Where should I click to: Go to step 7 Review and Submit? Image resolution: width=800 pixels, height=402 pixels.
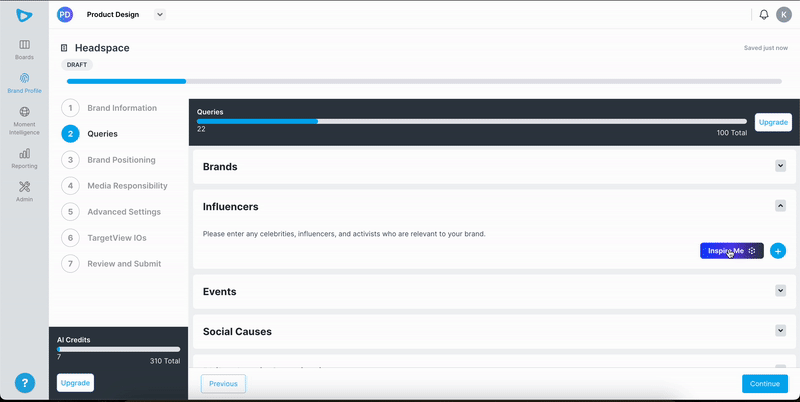(111, 264)
